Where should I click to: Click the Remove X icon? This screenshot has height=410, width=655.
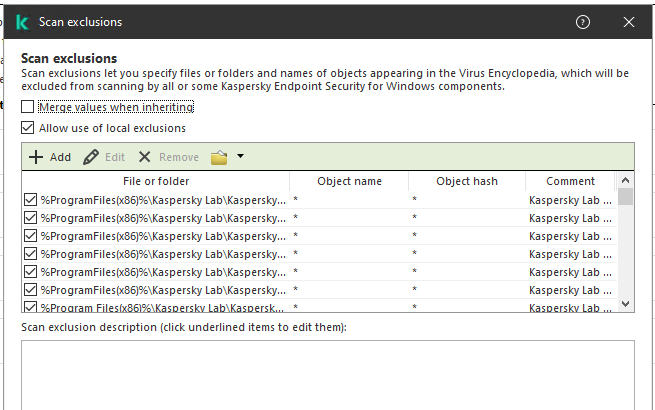(145, 157)
